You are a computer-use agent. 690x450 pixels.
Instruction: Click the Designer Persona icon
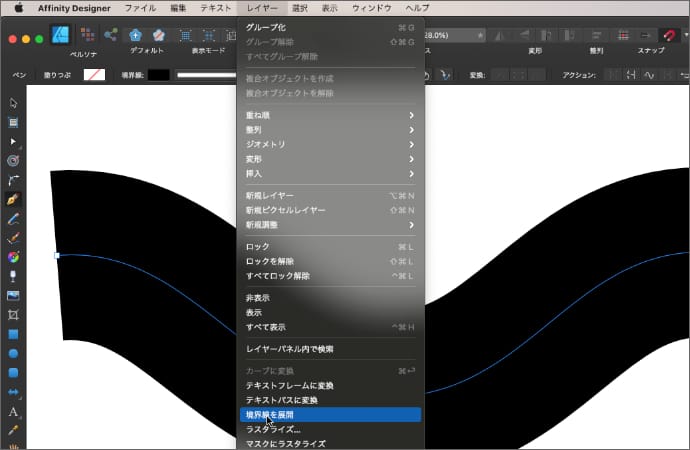(61, 36)
